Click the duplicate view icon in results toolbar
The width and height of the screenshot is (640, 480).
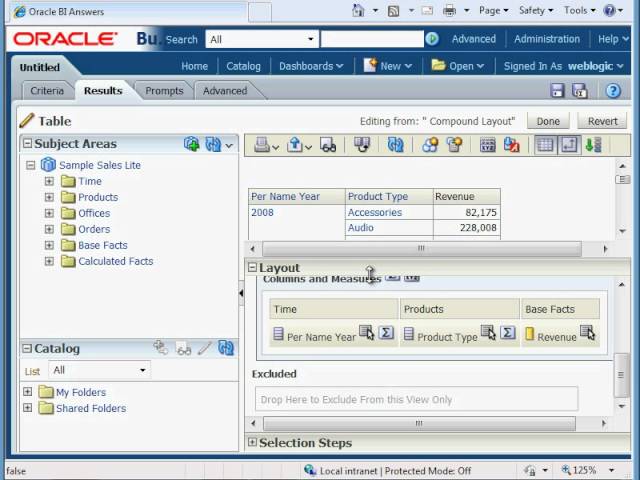[362, 145]
